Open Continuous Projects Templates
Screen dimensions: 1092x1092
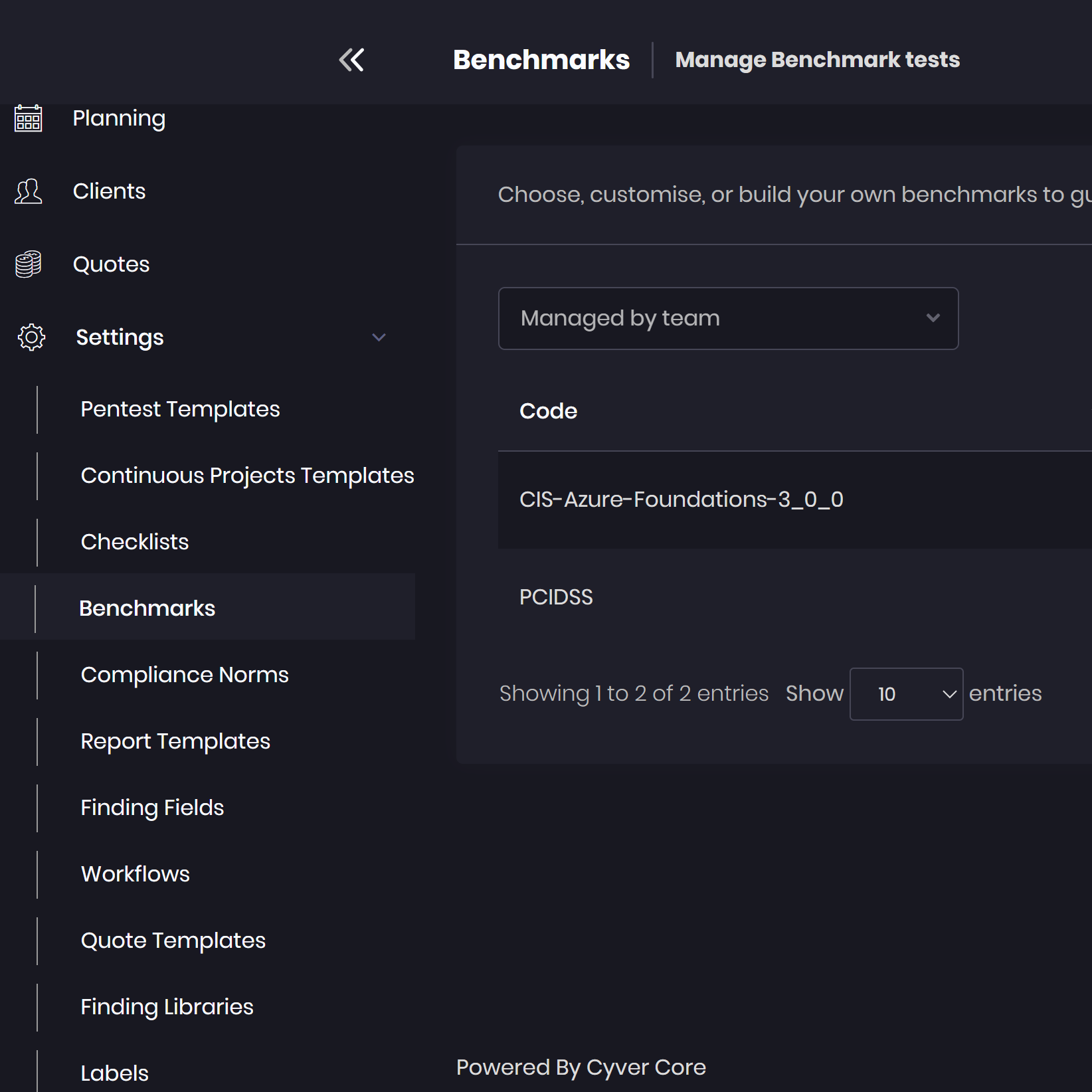[247, 476]
